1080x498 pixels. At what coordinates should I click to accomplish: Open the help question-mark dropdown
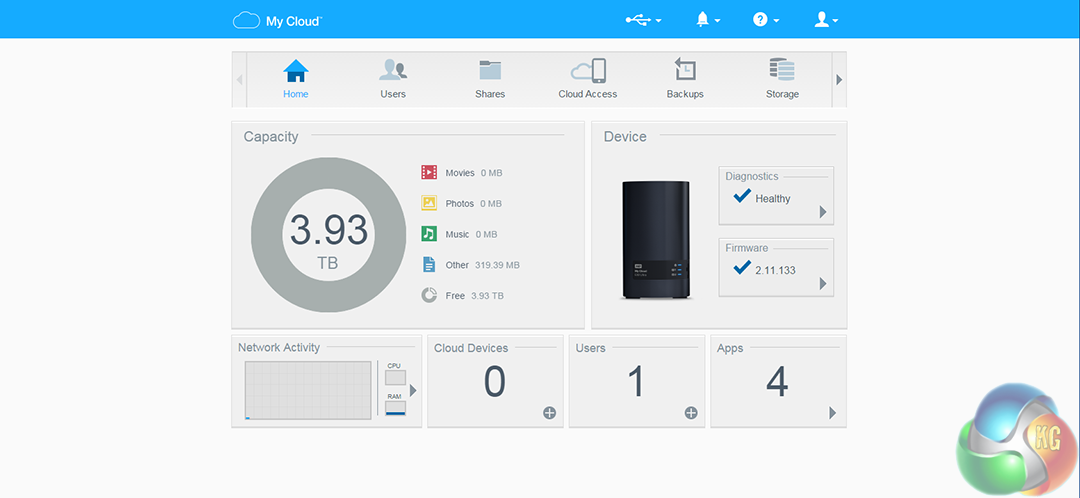tap(765, 20)
